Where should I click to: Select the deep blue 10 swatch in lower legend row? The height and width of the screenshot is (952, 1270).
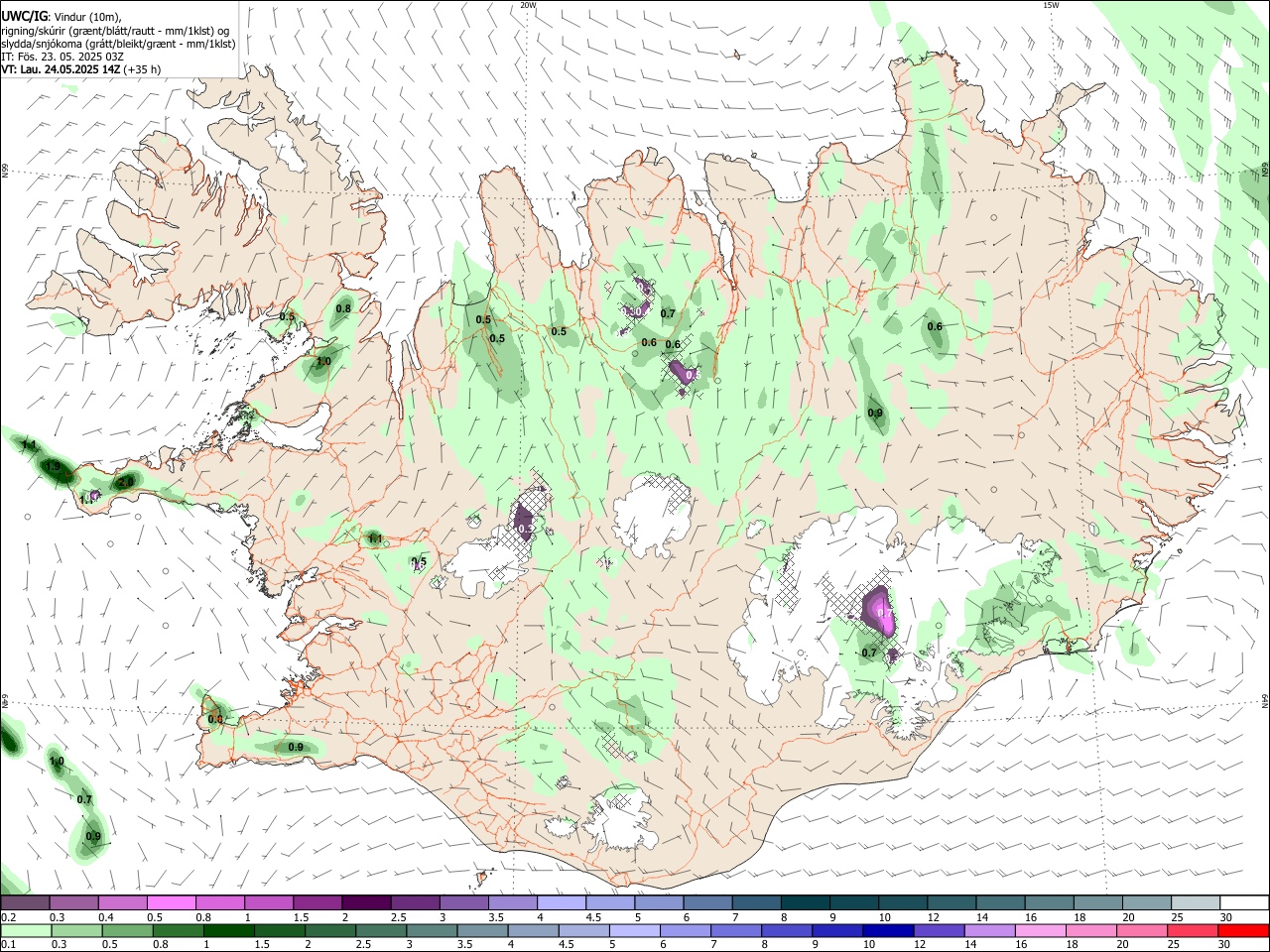coord(888,931)
